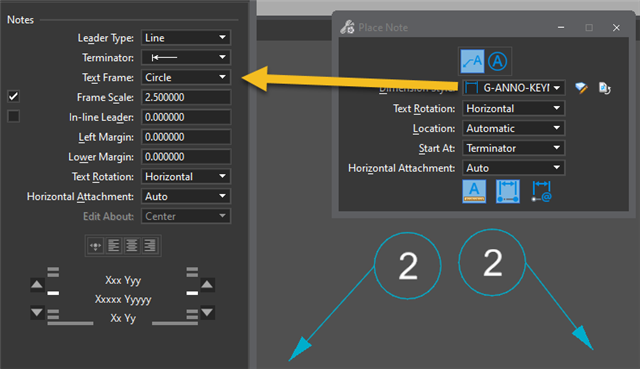Open the G-ANNO-KEYI dimension style dropdown

click(514, 88)
